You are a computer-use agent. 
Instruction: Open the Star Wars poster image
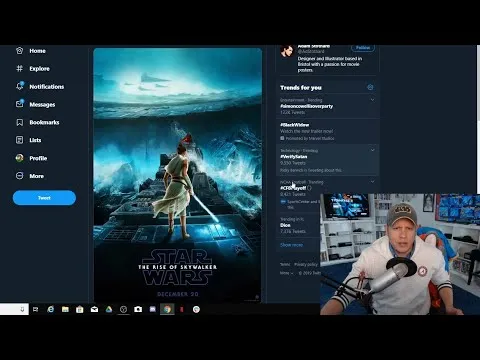[178, 175]
